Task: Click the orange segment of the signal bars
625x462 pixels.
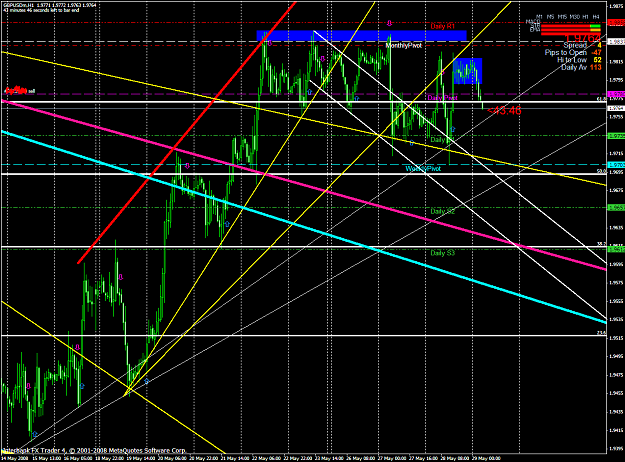Action: (x=595, y=30)
